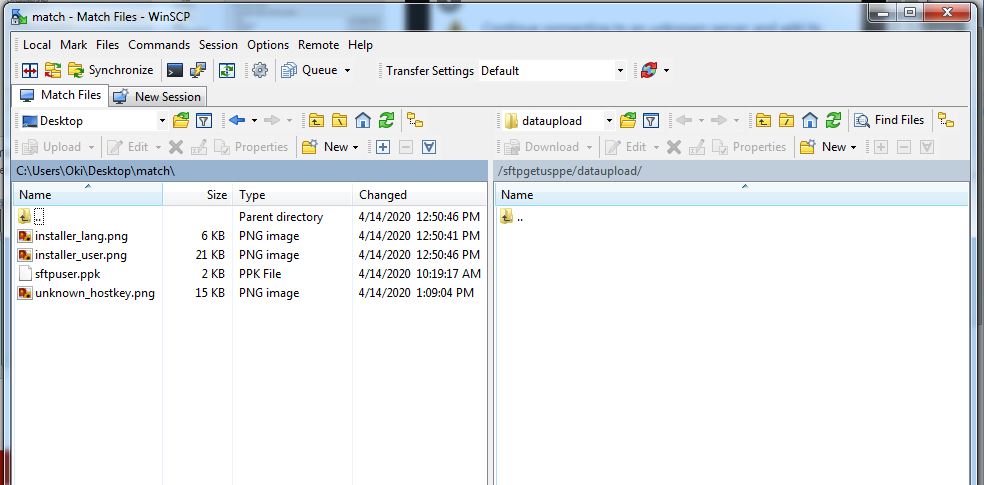The height and width of the screenshot is (485, 984).
Task: Toggle the local directory tree view
Action: point(415,121)
